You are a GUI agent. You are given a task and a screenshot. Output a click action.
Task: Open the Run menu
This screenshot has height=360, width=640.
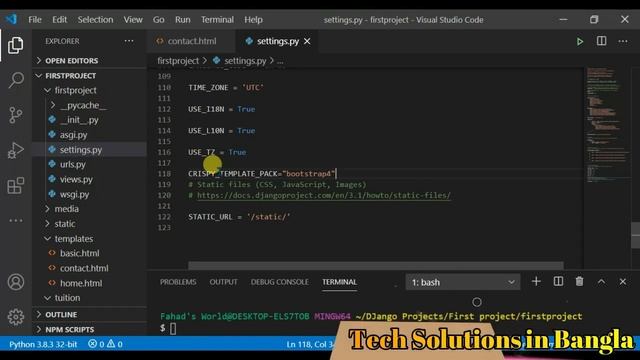[182, 20]
